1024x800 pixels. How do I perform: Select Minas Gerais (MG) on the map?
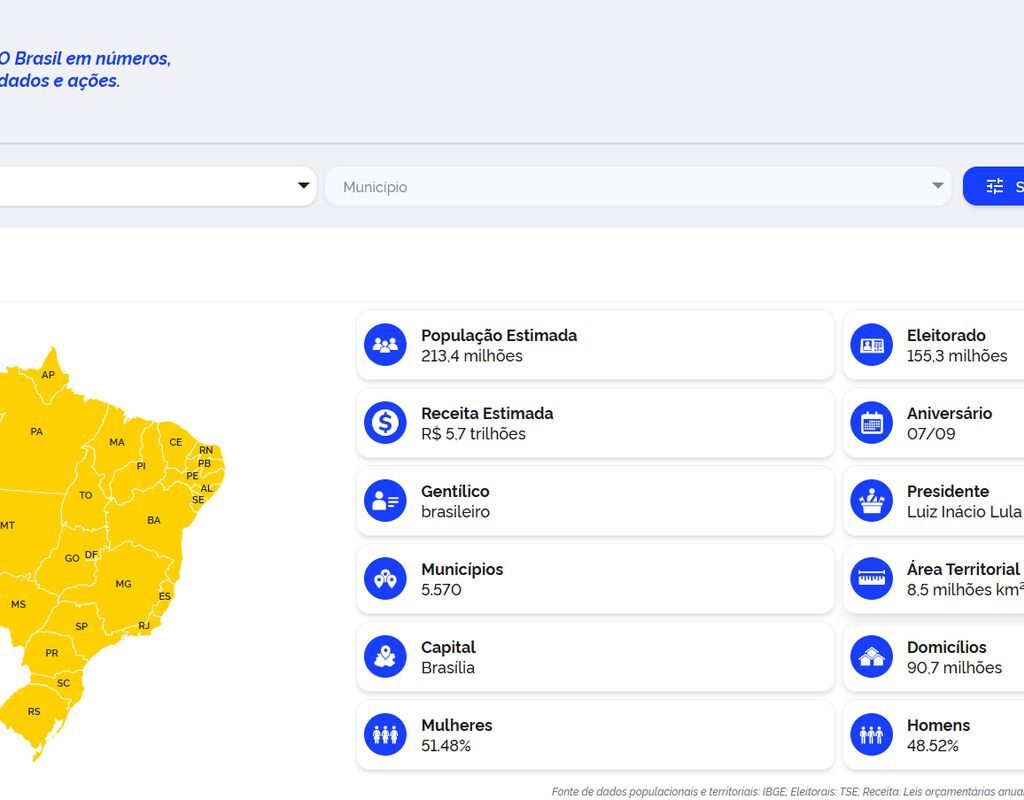pyautogui.click(x=123, y=583)
